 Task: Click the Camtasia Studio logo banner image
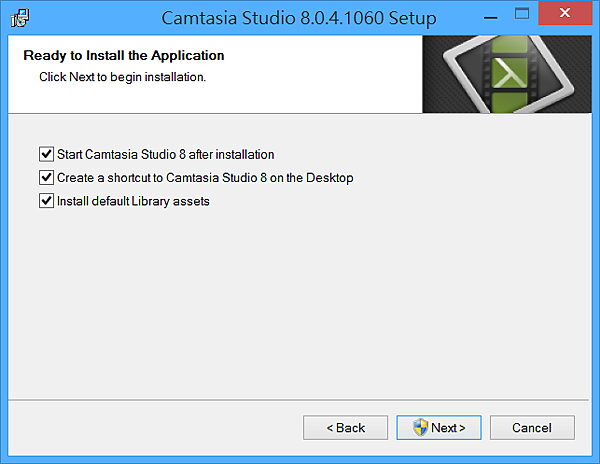(507, 74)
